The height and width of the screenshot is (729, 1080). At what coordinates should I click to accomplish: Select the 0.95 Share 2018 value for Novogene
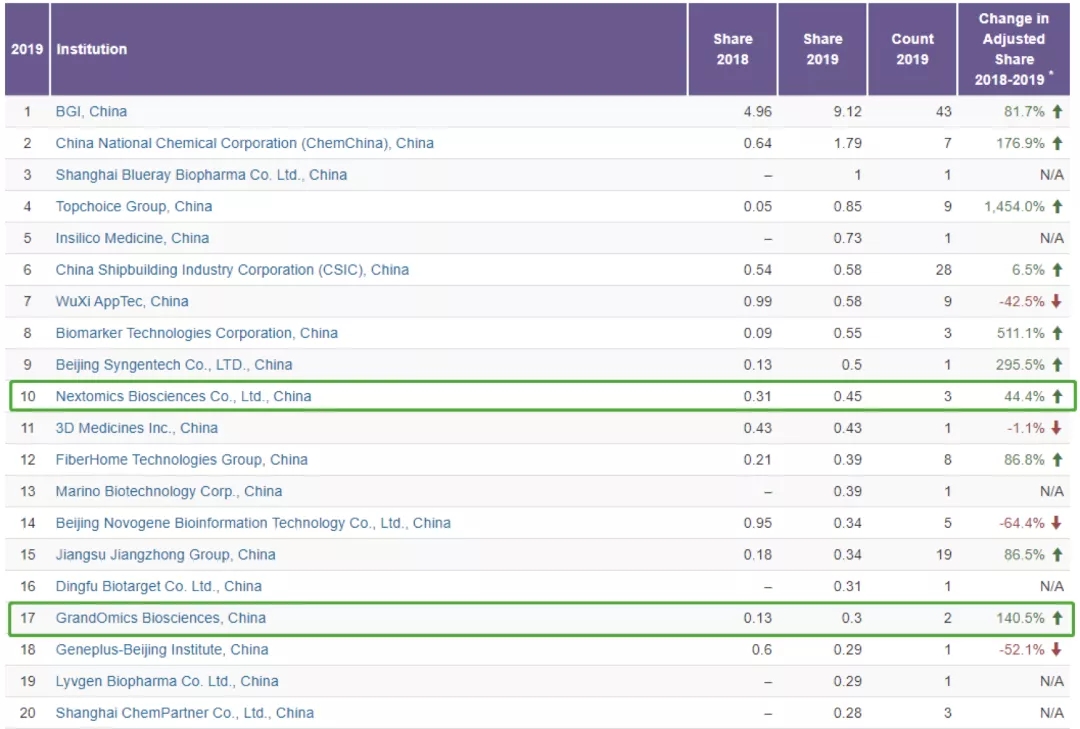click(x=758, y=524)
